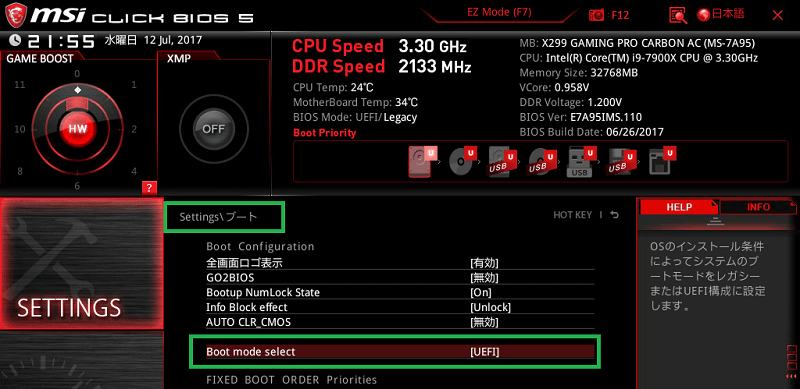Click the GAME BOOST panel title
The image size is (800, 389).
[40, 59]
